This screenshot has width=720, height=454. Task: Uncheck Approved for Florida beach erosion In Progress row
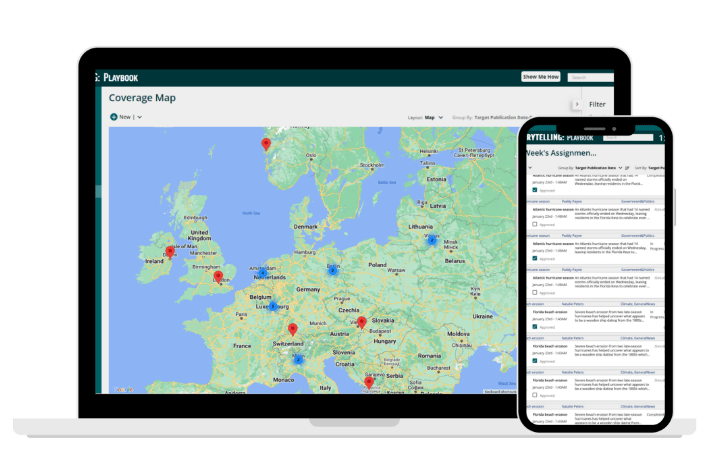point(534,327)
